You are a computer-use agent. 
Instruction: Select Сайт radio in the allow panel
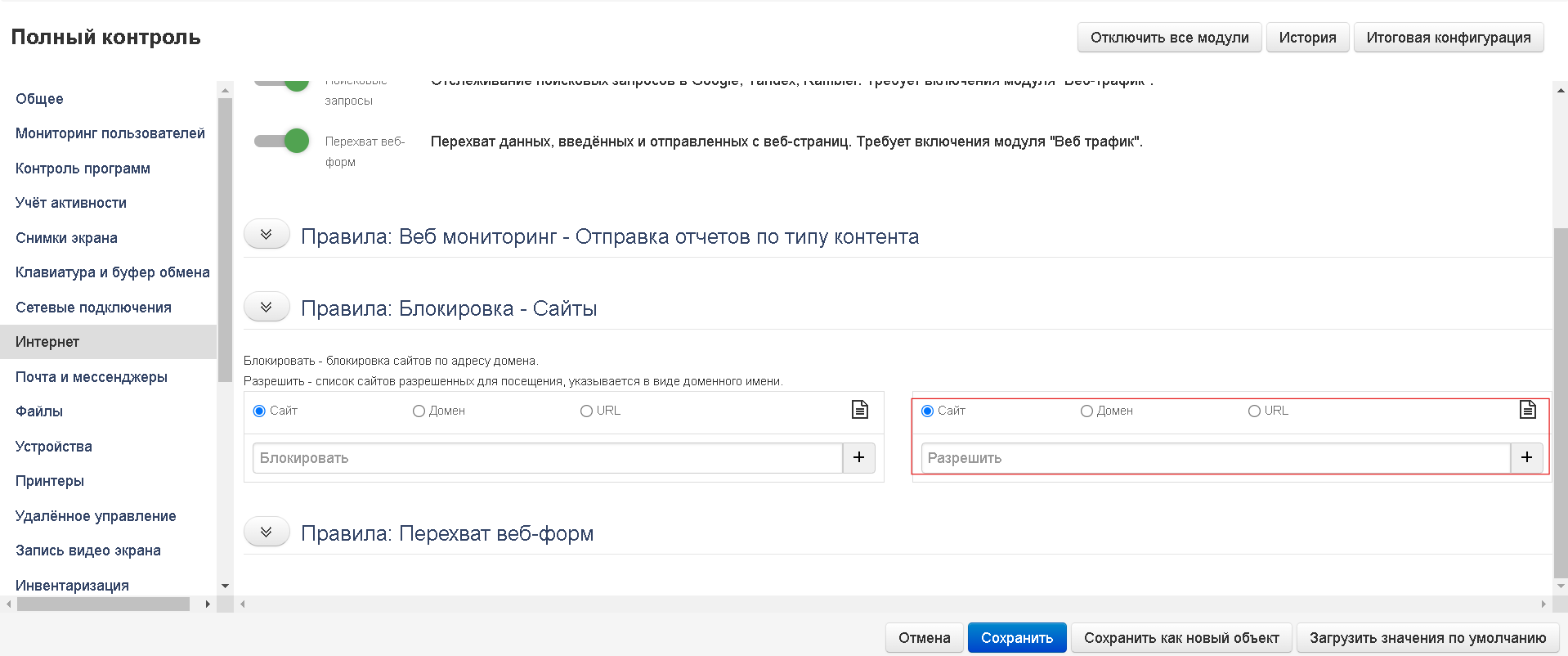tap(927, 411)
